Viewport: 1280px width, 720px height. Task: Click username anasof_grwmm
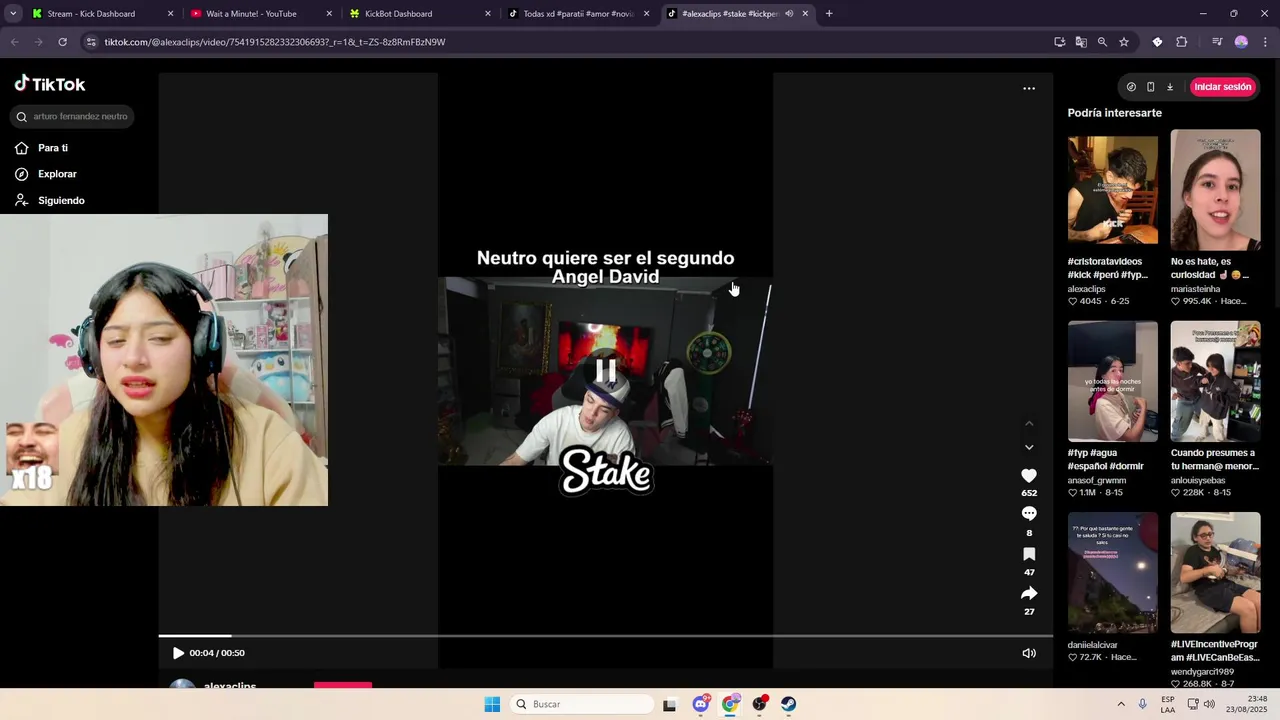[x=1096, y=481]
